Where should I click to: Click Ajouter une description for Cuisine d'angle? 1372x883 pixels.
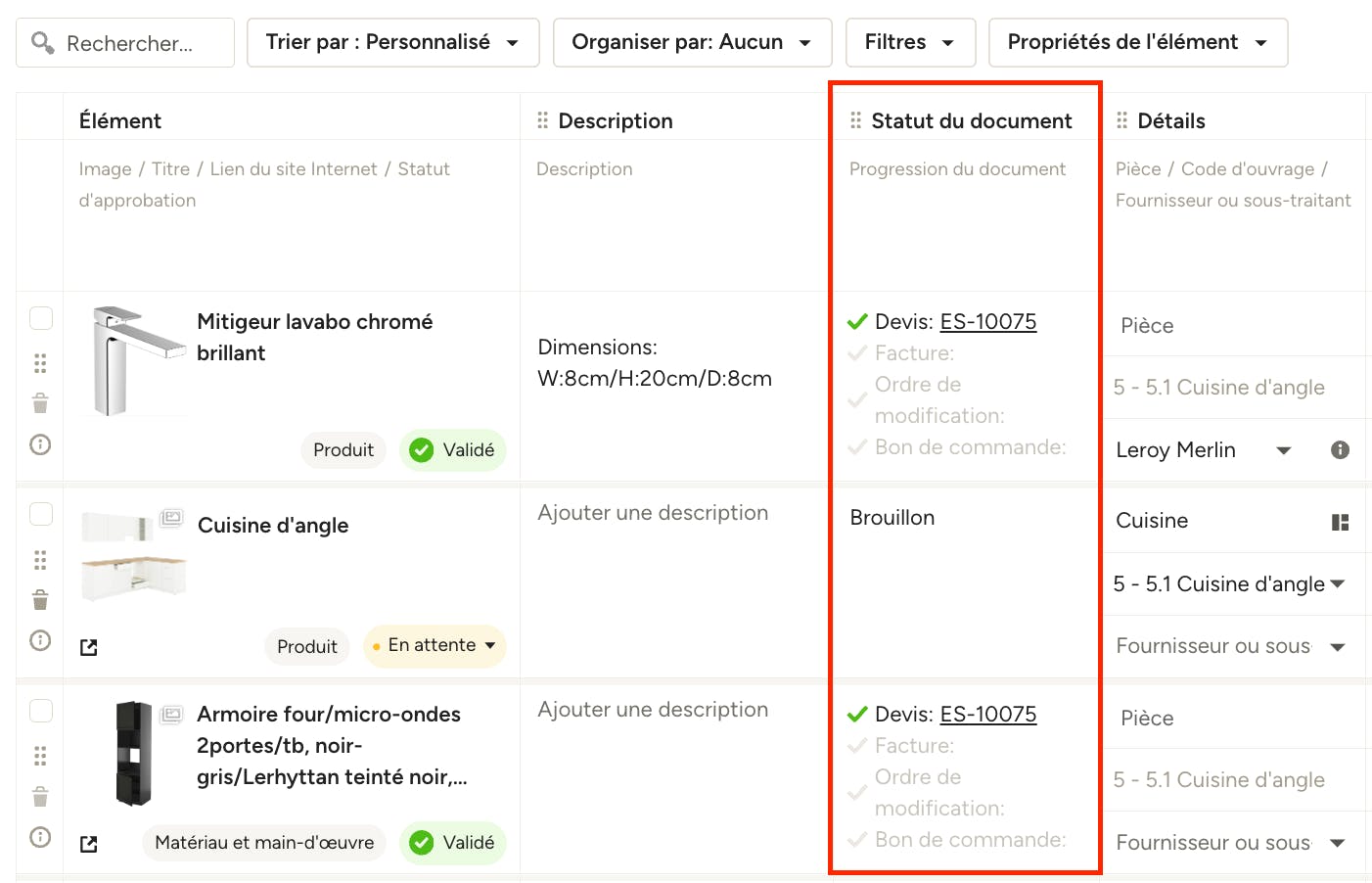click(653, 513)
